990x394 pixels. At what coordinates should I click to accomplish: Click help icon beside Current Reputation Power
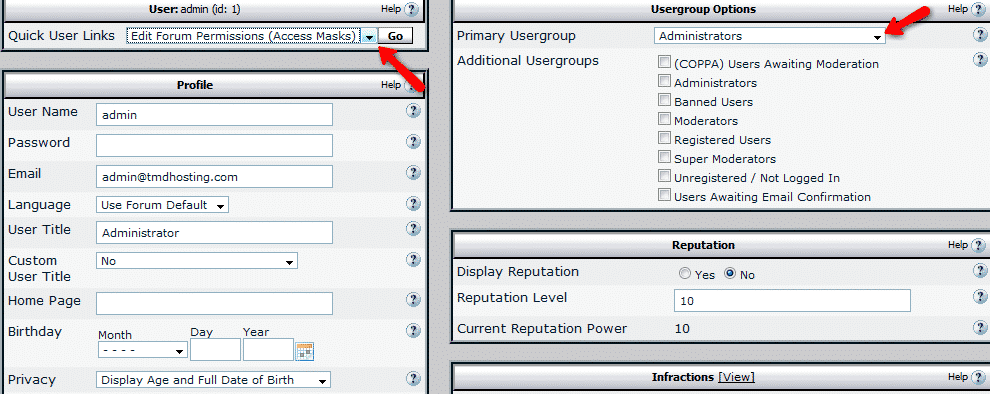click(980, 327)
